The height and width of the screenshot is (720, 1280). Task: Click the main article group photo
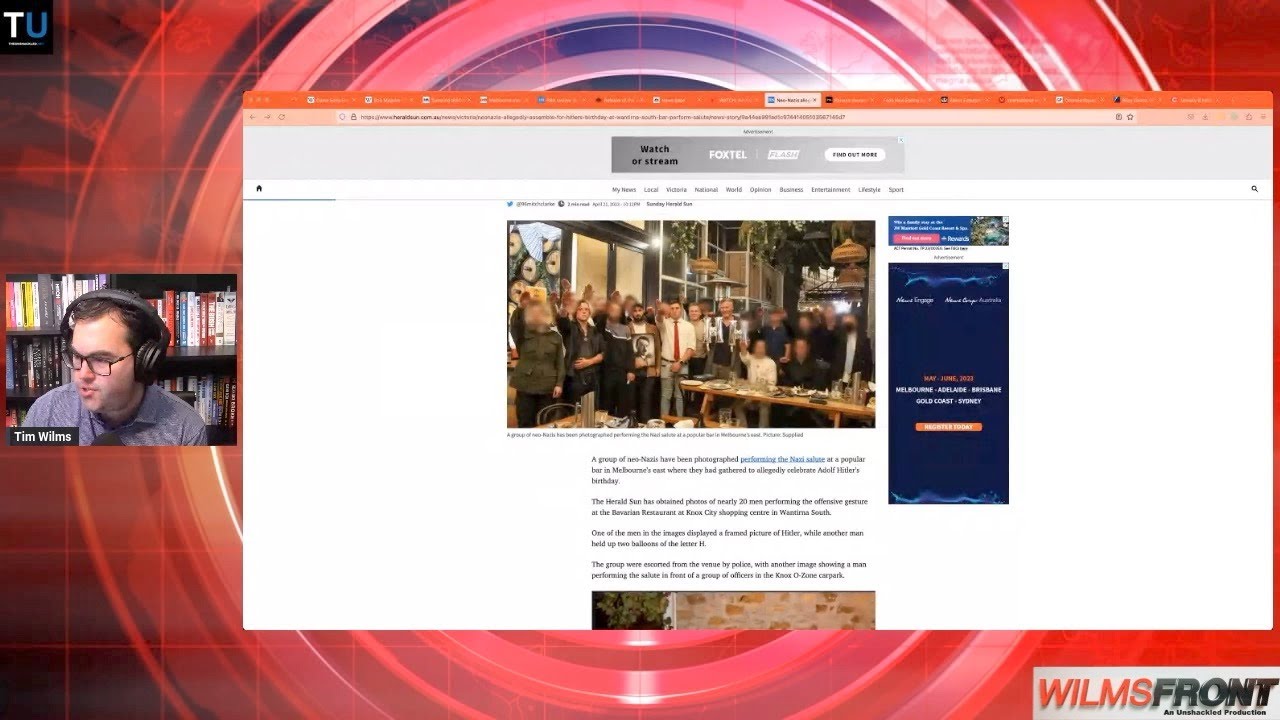coord(691,324)
